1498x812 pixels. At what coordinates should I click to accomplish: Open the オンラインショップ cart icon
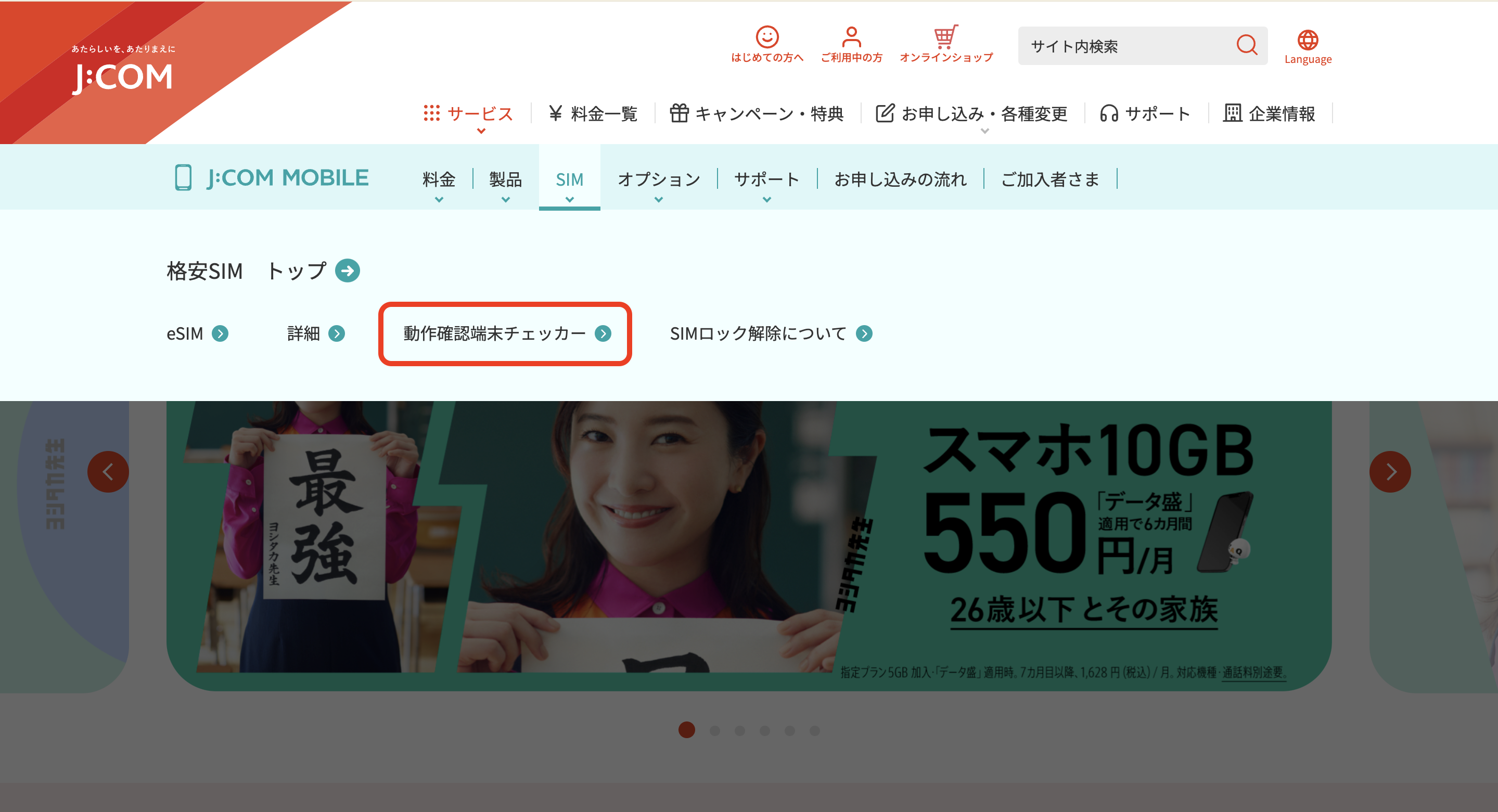click(x=946, y=36)
